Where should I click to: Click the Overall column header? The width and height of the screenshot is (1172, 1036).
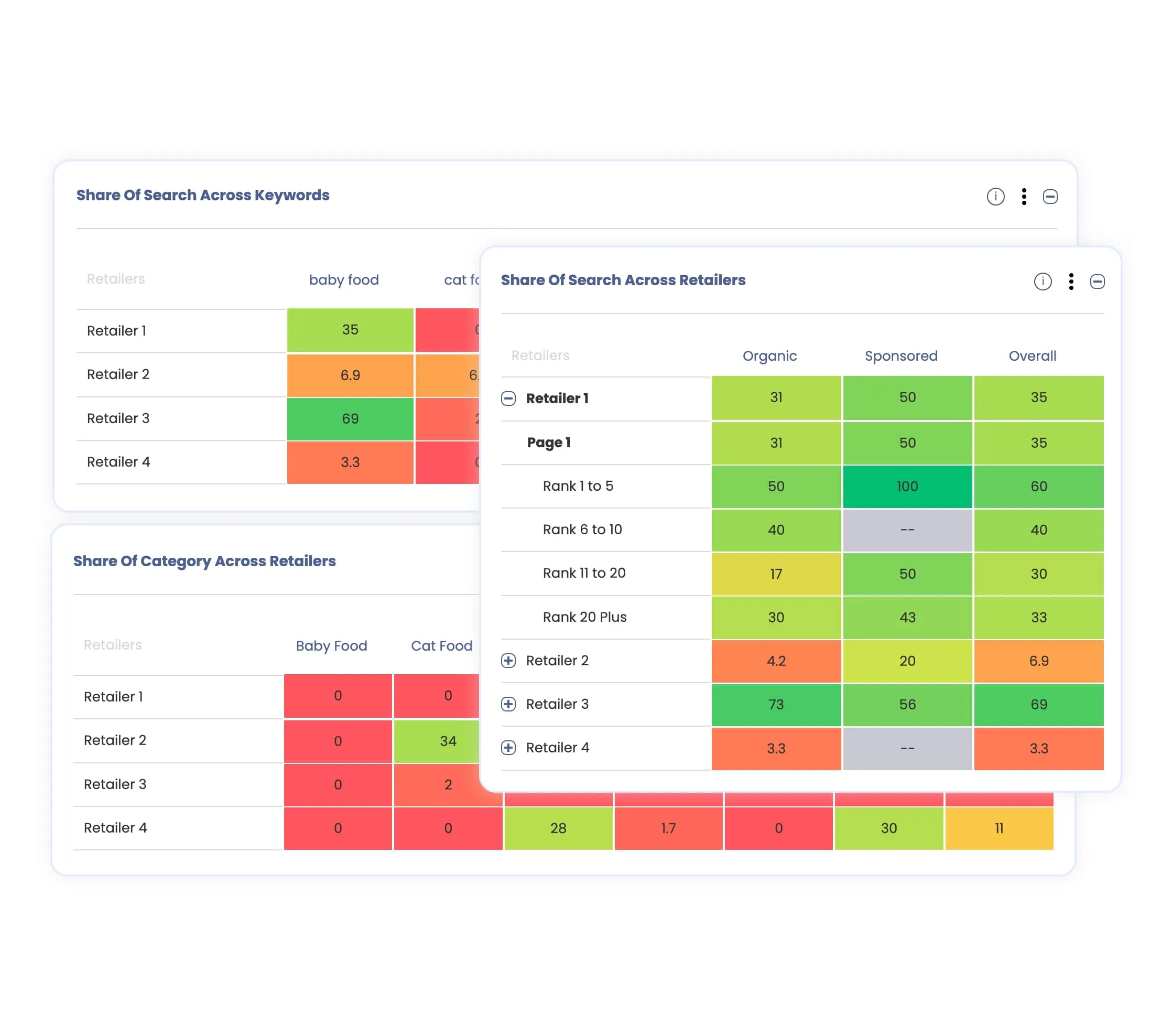1032,355
